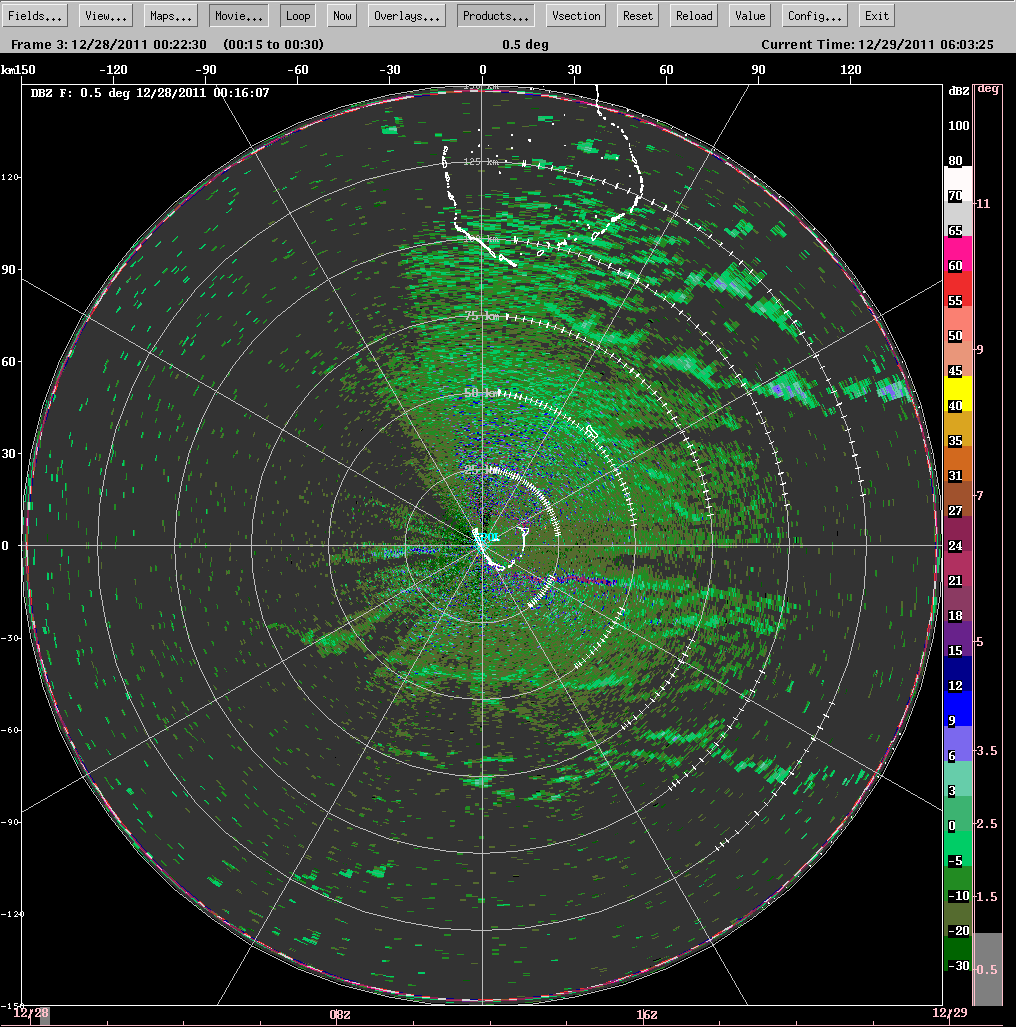Click the bright blue dBZ color swatch
The image size is (1016, 1027).
(958, 708)
